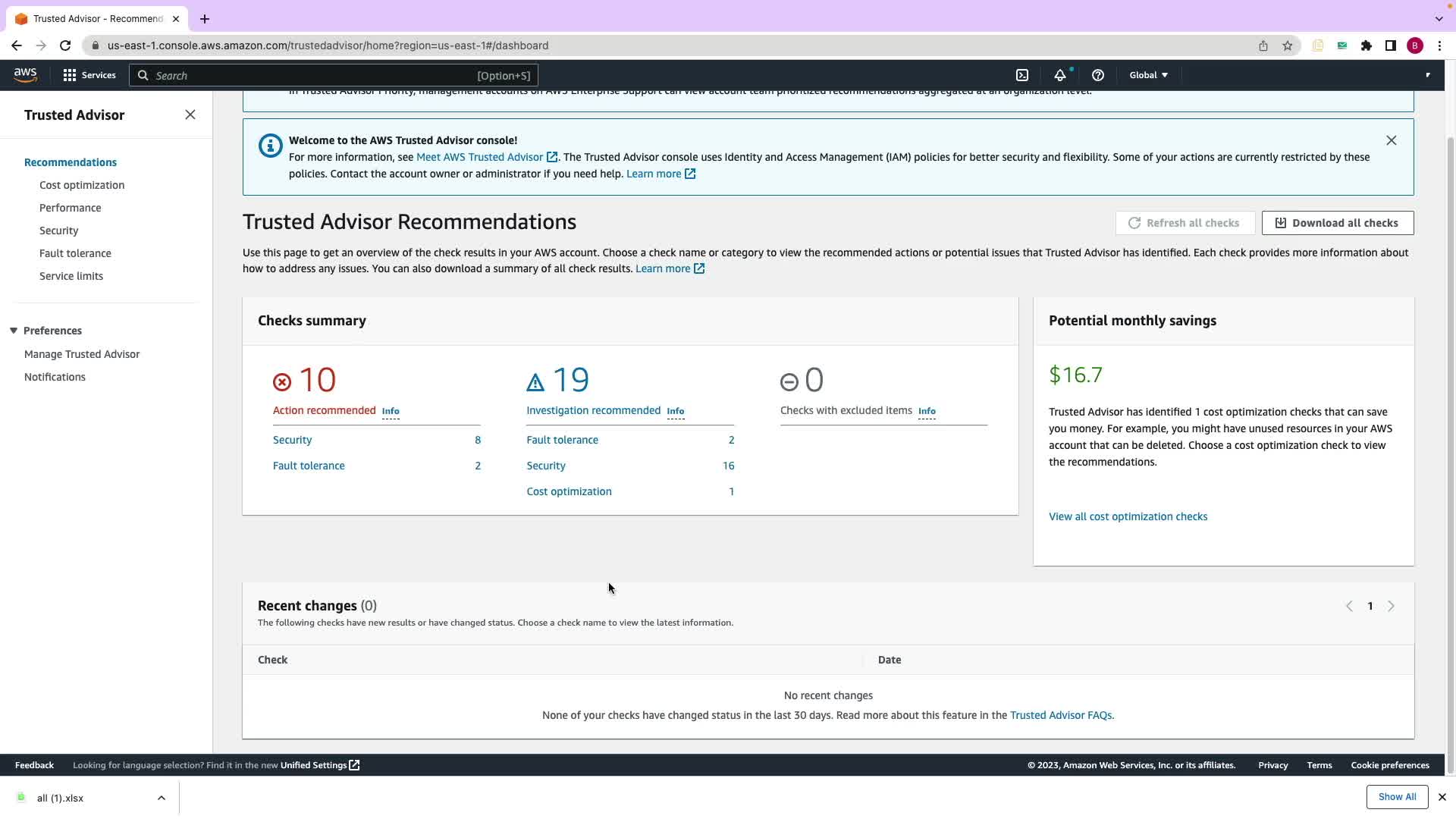Open View all cost optimization checks link
The image size is (1456, 819).
pyautogui.click(x=1128, y=516)
